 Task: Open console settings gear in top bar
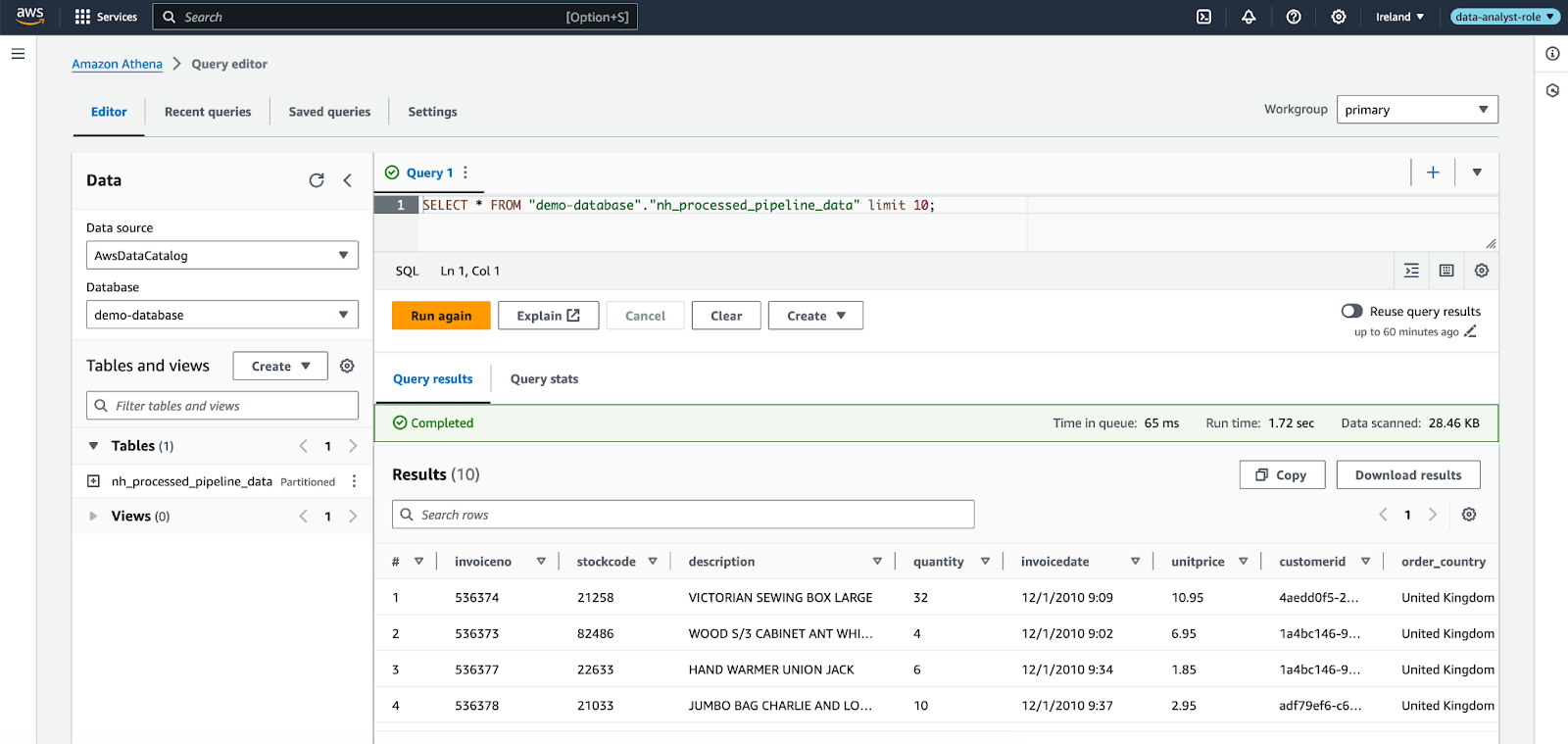point(1339,17)
